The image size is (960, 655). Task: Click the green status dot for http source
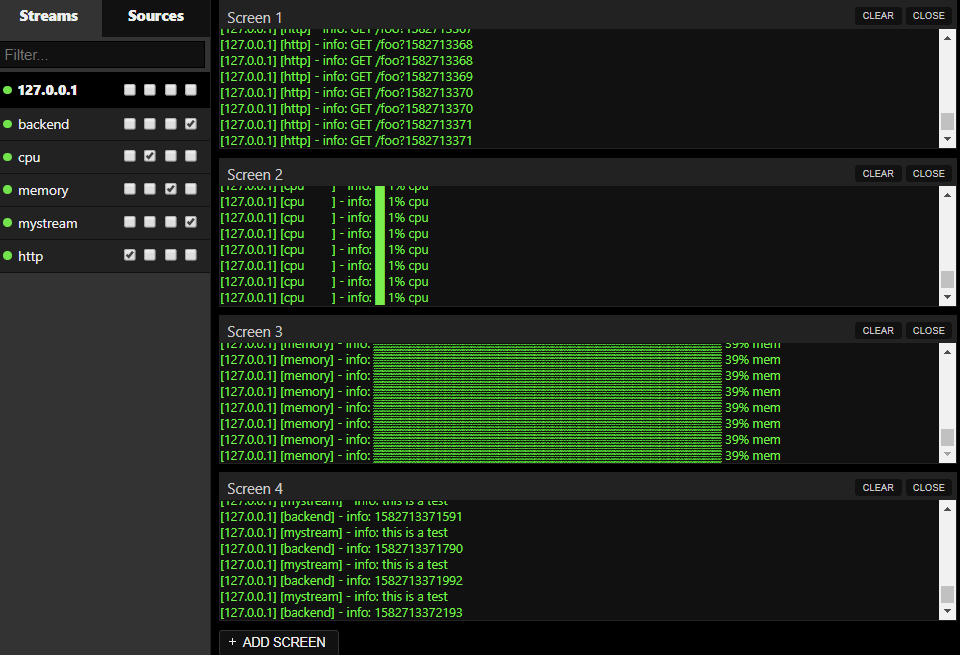pyautogui.click(x=8, y=256)
